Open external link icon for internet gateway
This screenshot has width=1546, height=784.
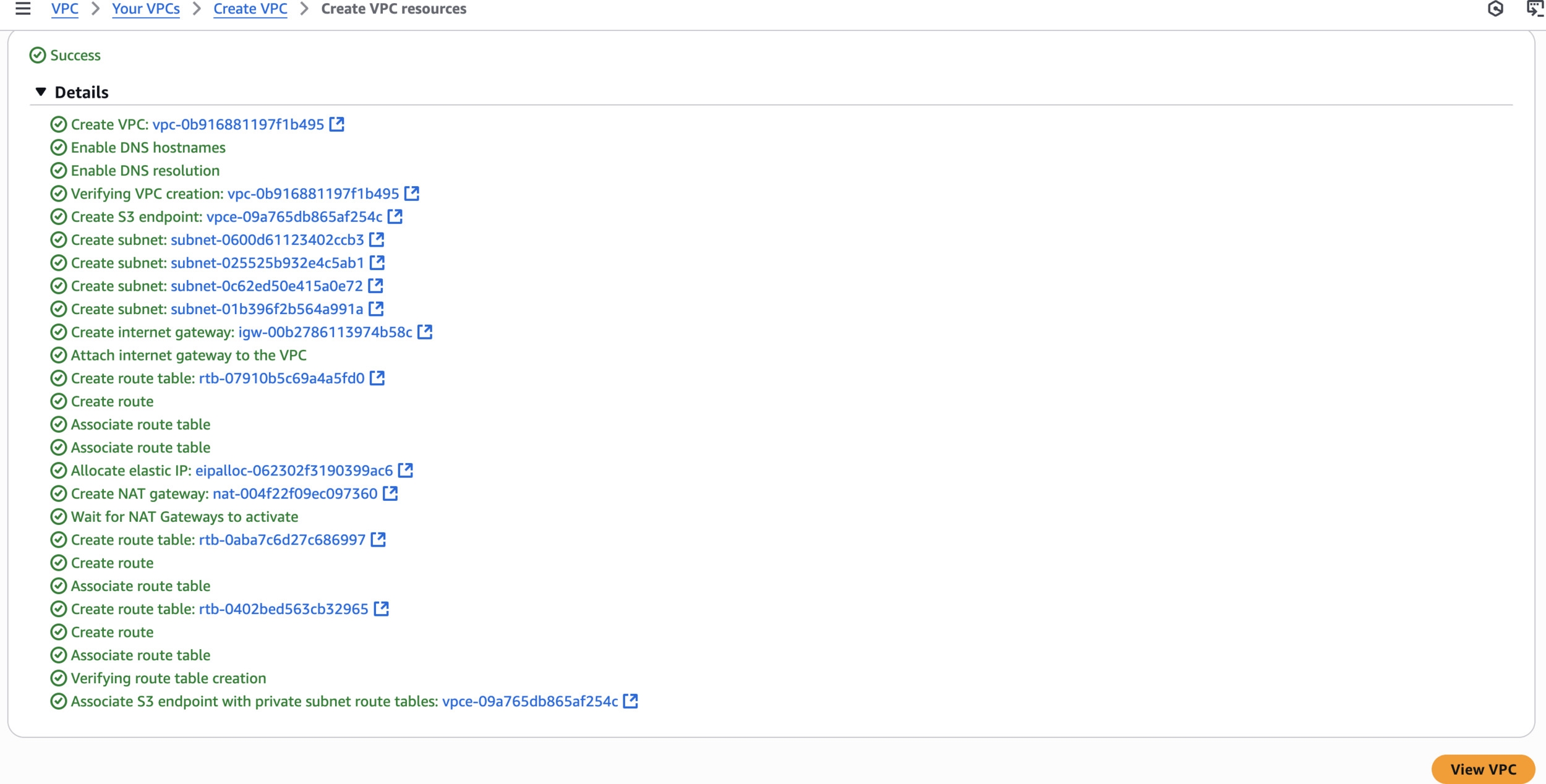(425, 332)
